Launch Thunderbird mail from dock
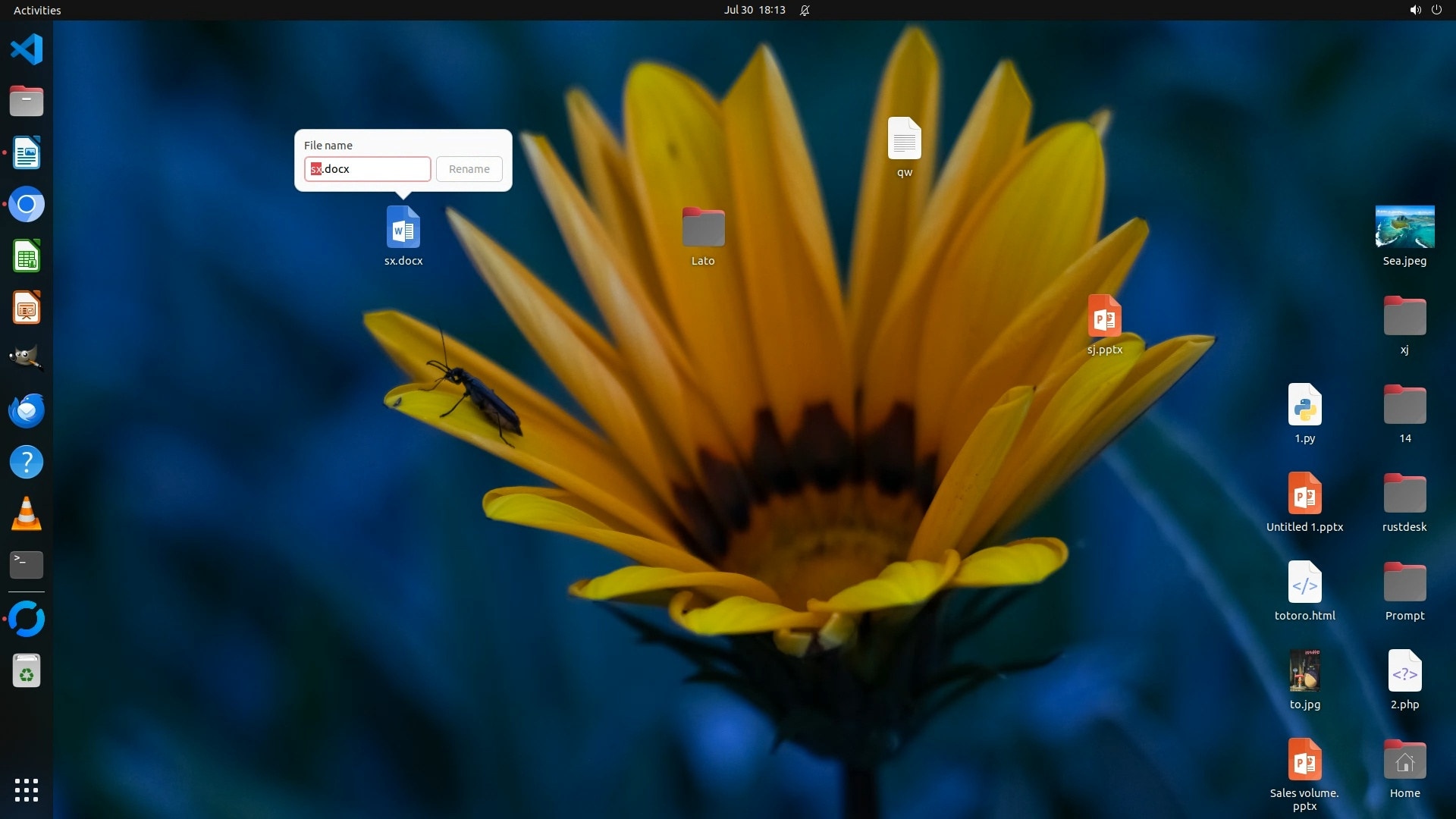This screenshot has height=819, width=1456. tap(27, 410)
